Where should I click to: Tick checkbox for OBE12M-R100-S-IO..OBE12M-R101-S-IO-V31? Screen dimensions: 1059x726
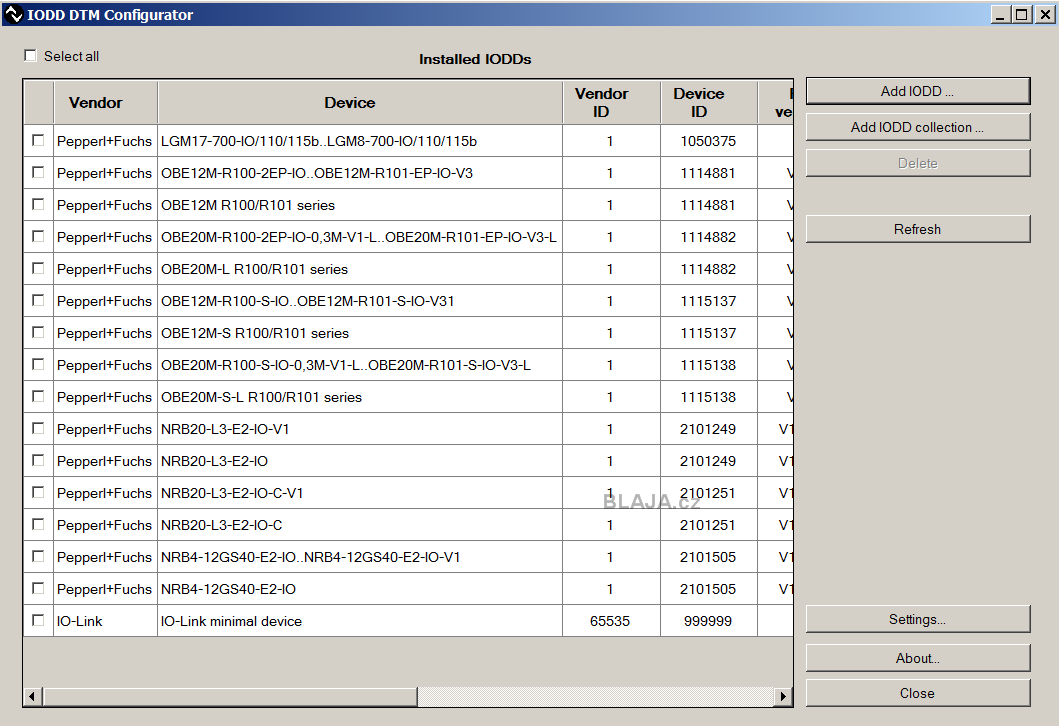38,300
